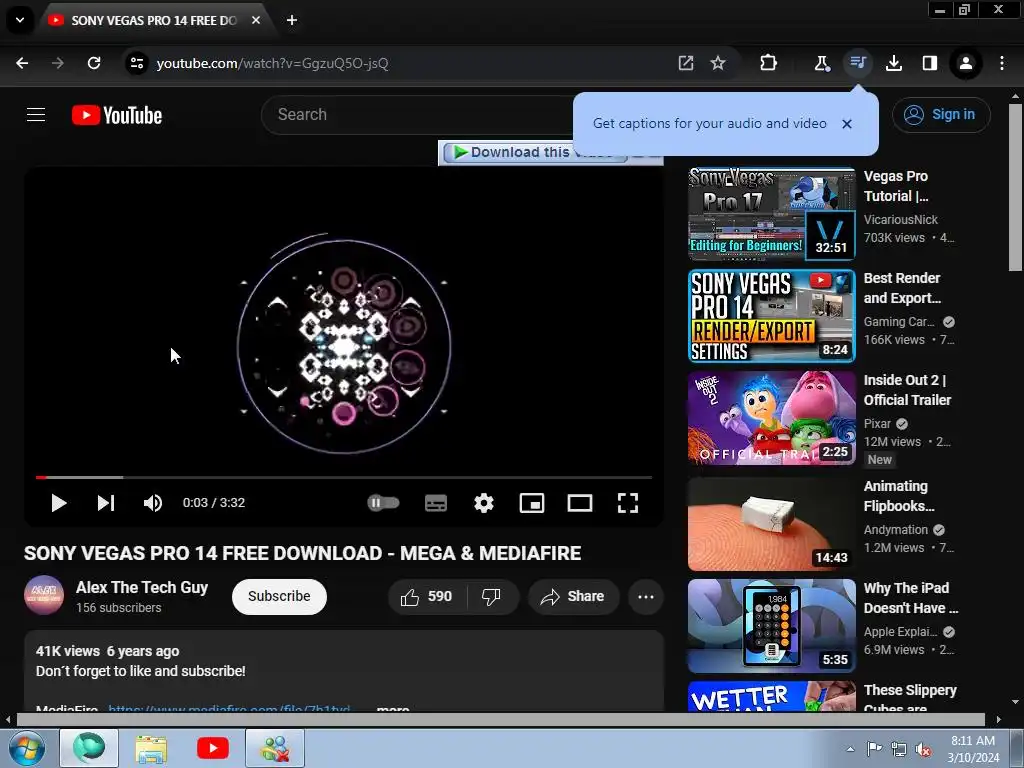Open video settings gear
Screen dimensions: 1024x768
(484, 503)
